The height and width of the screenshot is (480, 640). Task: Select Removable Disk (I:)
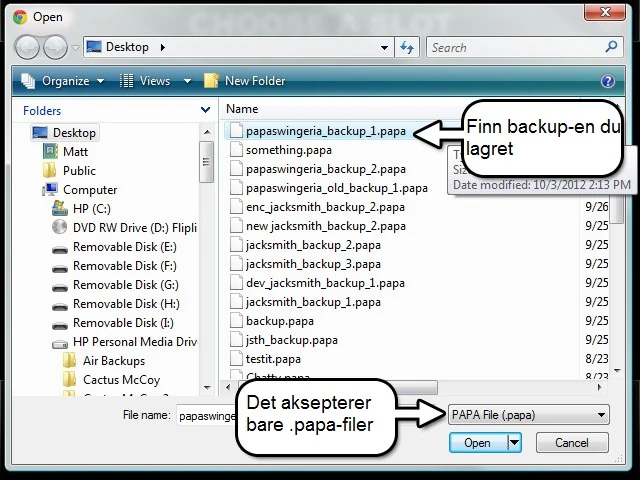click(113, 323)
